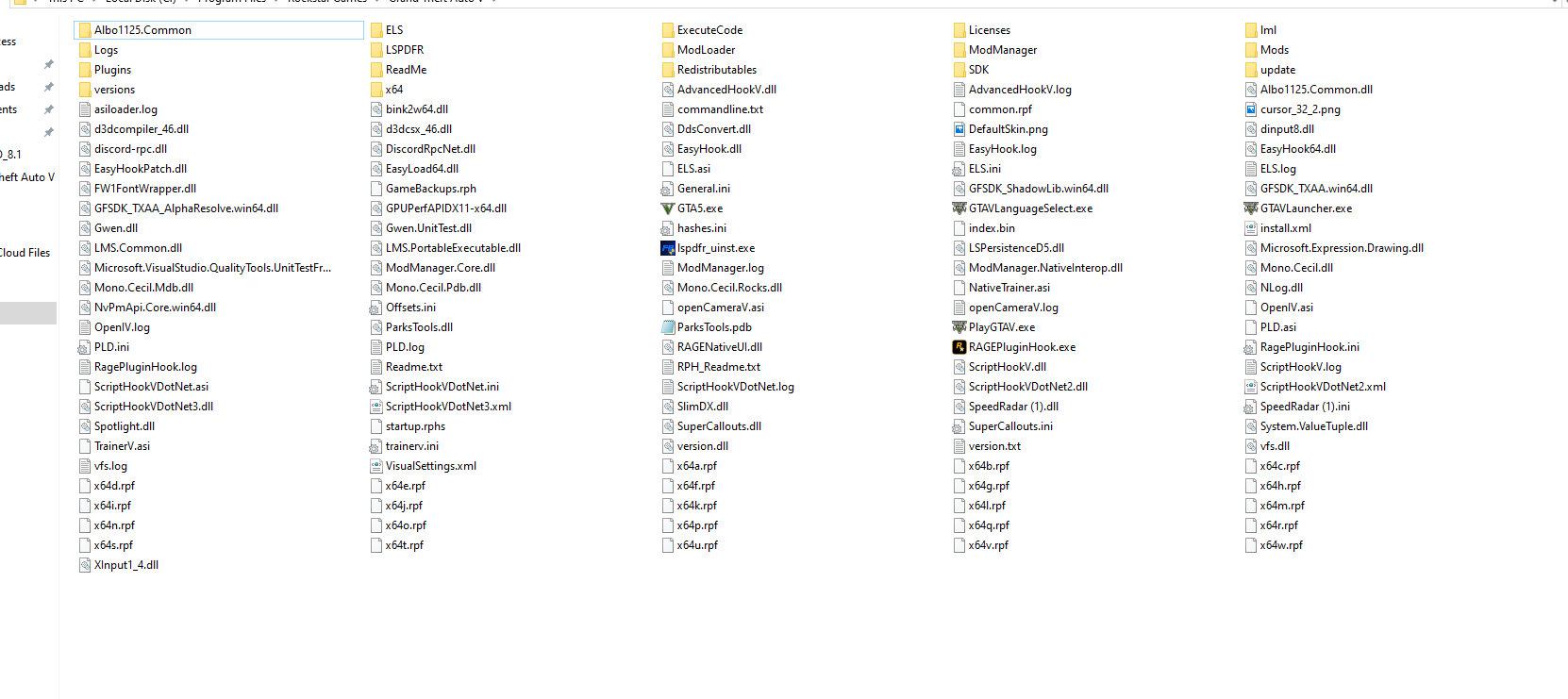Select the lspdfr_uinst.exe installer icon

(668, 248)
